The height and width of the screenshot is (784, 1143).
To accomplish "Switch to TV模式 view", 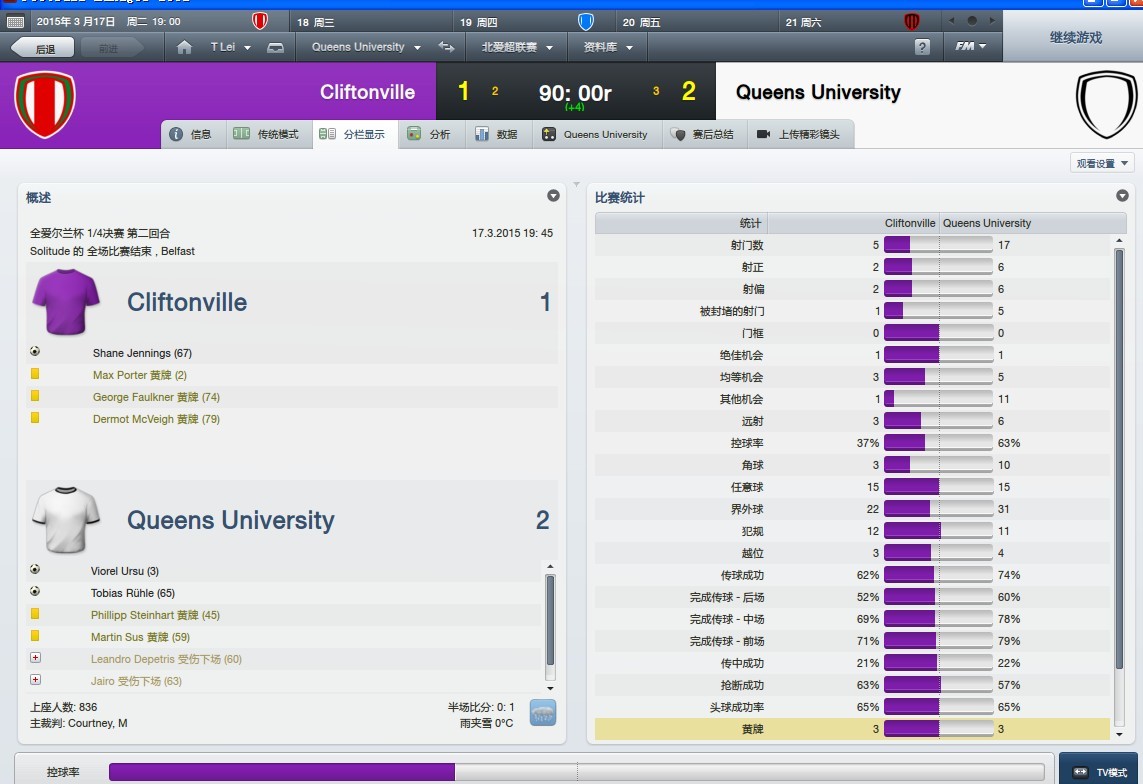I will [1100, 772].
